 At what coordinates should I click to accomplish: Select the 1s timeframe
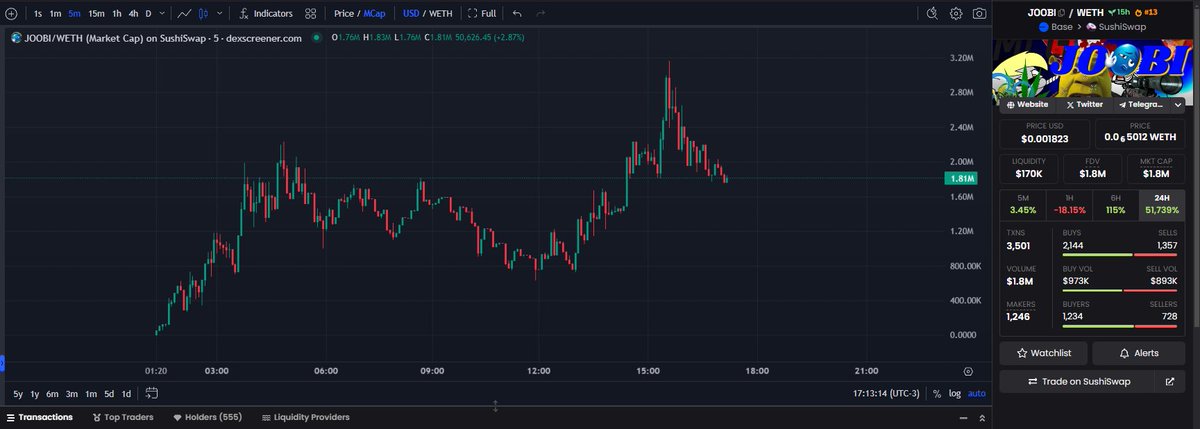[38, 14]
